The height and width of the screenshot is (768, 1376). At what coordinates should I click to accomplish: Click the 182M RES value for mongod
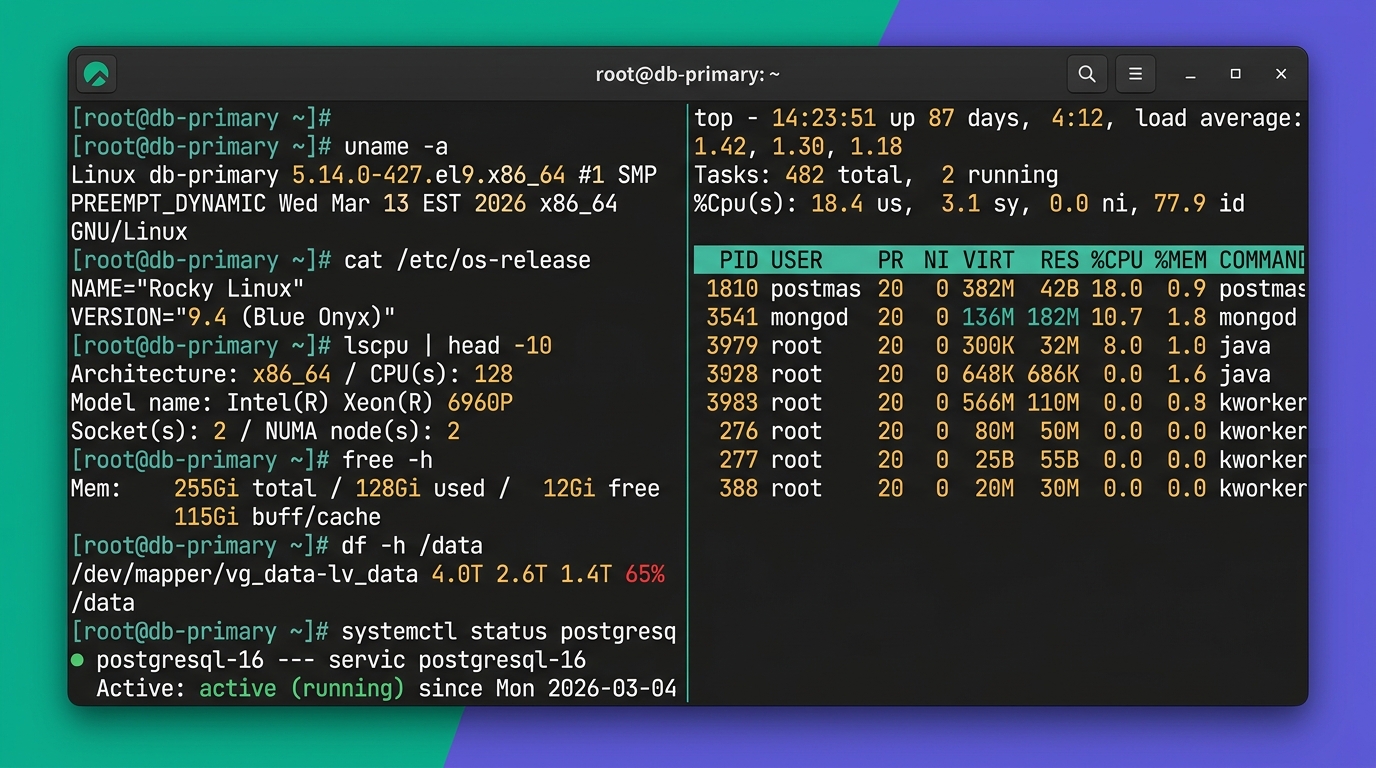coord(1053,318)
